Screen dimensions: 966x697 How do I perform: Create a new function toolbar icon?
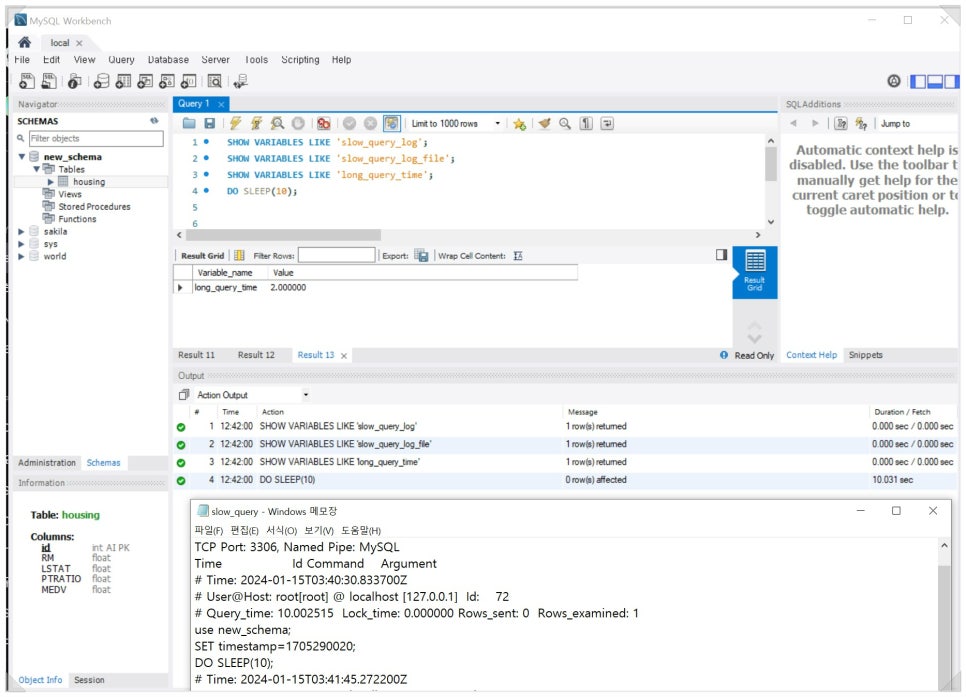[189, 81]
